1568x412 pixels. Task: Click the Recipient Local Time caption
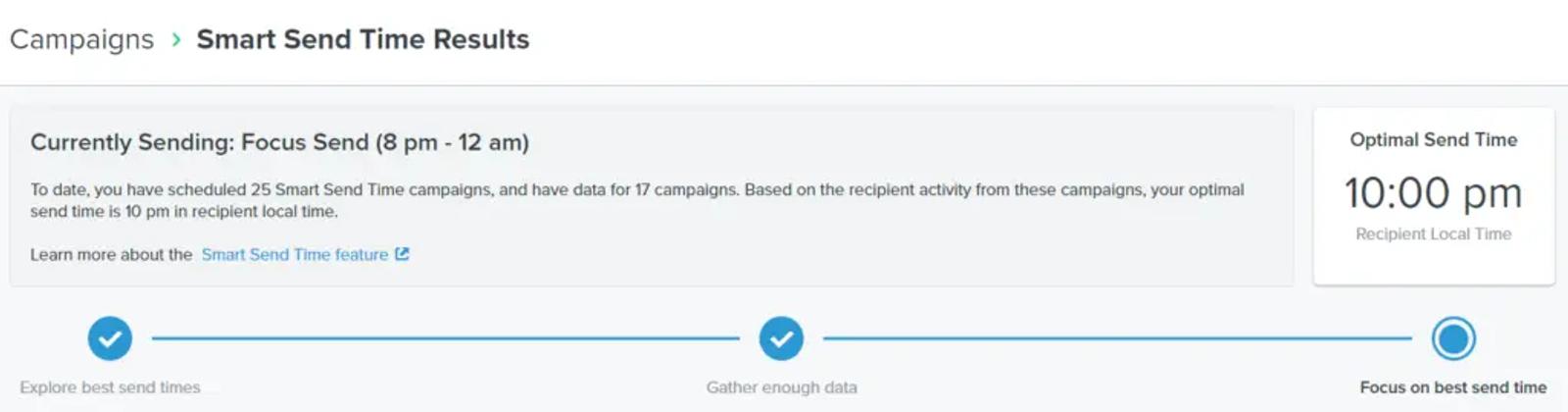[x=1434, y=233]
